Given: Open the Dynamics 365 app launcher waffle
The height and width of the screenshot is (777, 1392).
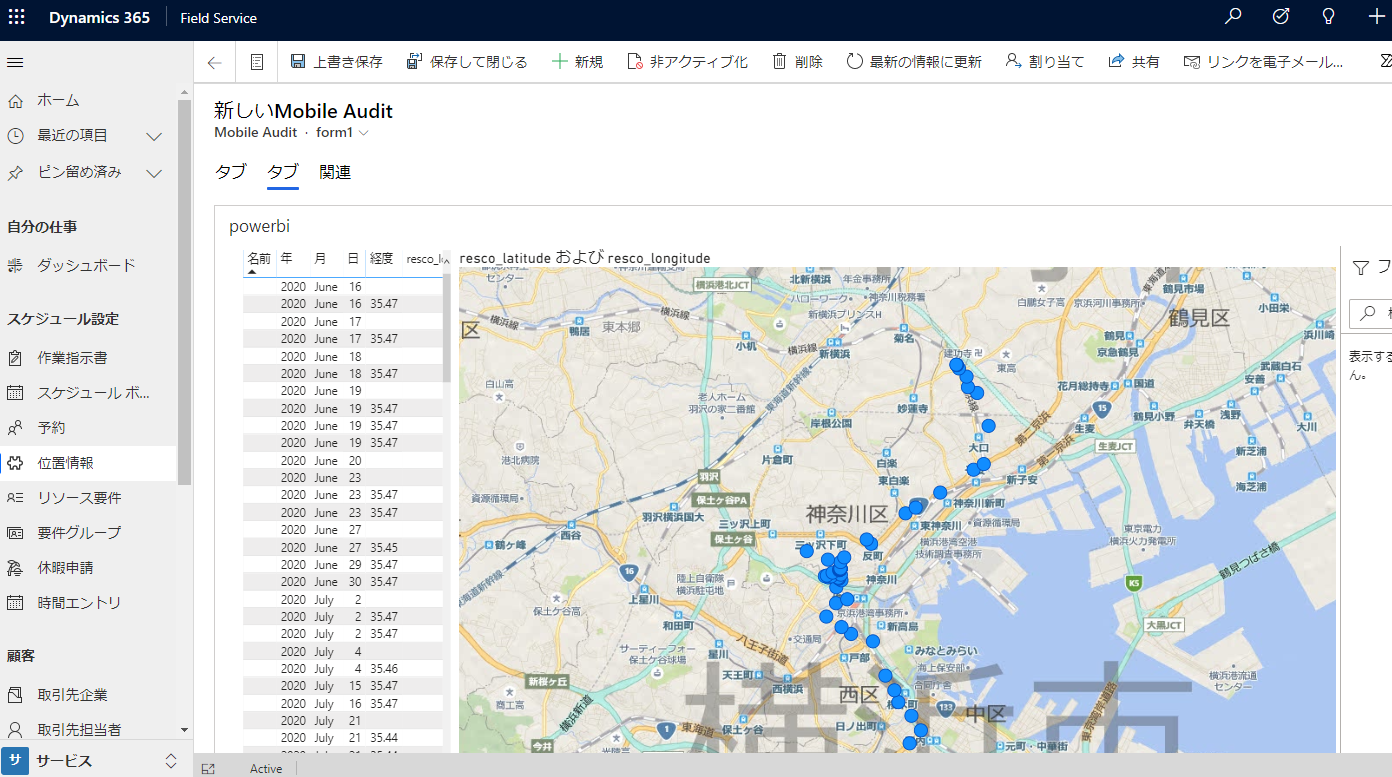Looking at the screenshot, I should click(17, 18).
